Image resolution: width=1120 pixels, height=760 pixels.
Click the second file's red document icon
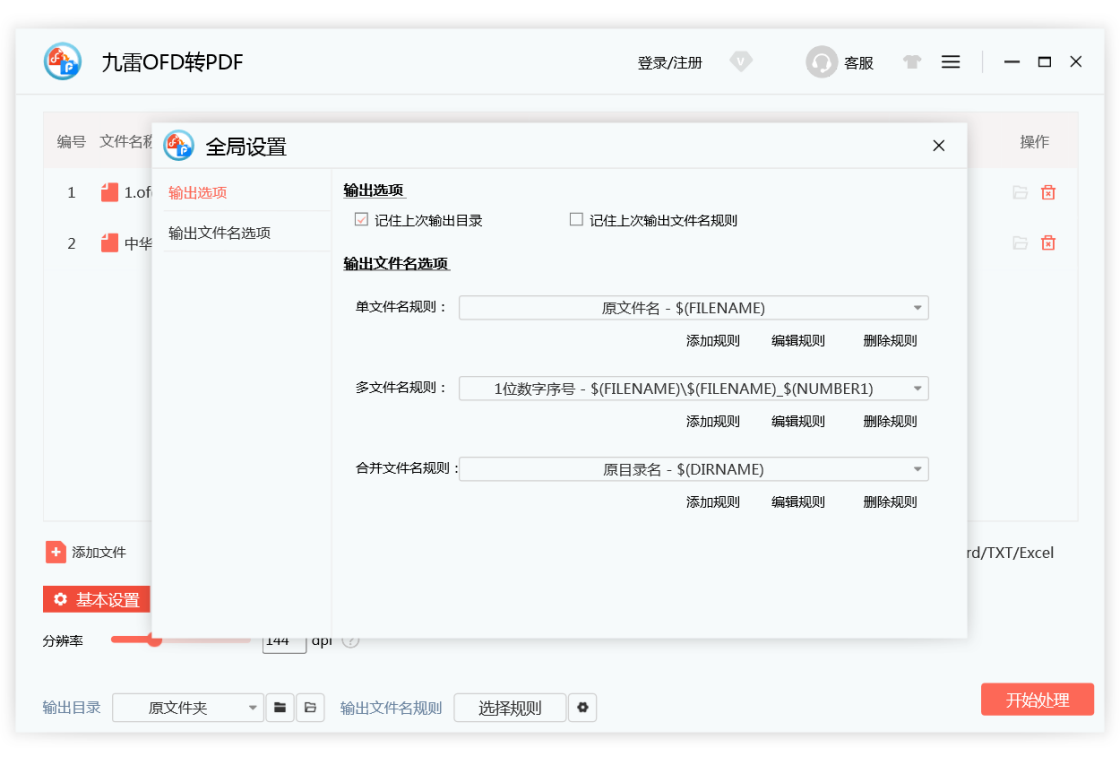109,243
